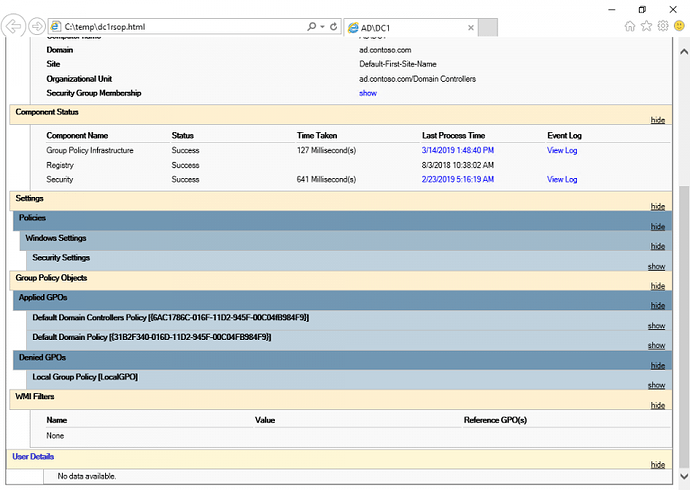This screenshot has height=490, width=690.
Task: Click the address bar search magnifier icon
Action: [312, 26]
